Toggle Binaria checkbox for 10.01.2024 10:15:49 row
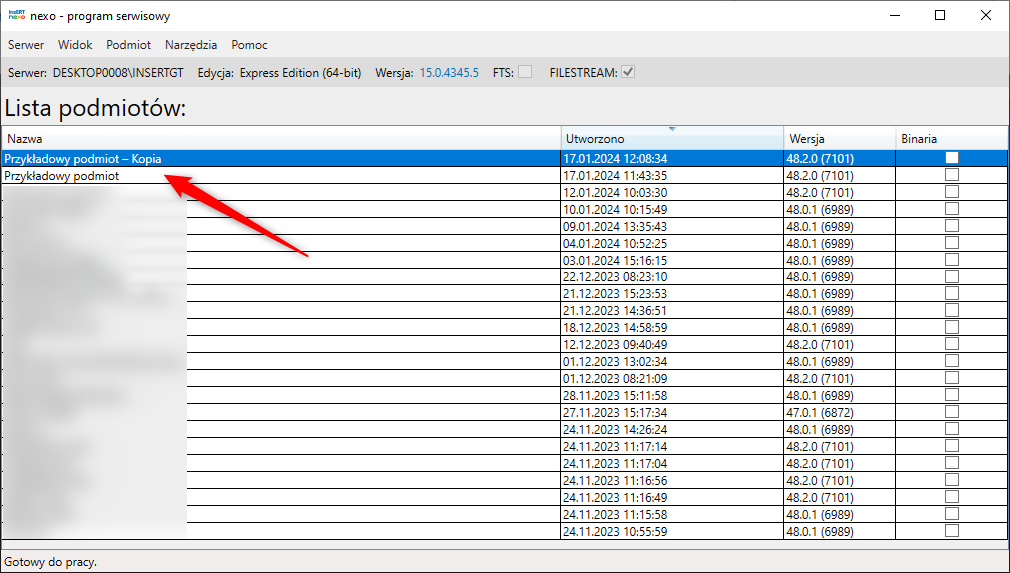Screen dimensions: 1010x573 [x=951, y=209]
